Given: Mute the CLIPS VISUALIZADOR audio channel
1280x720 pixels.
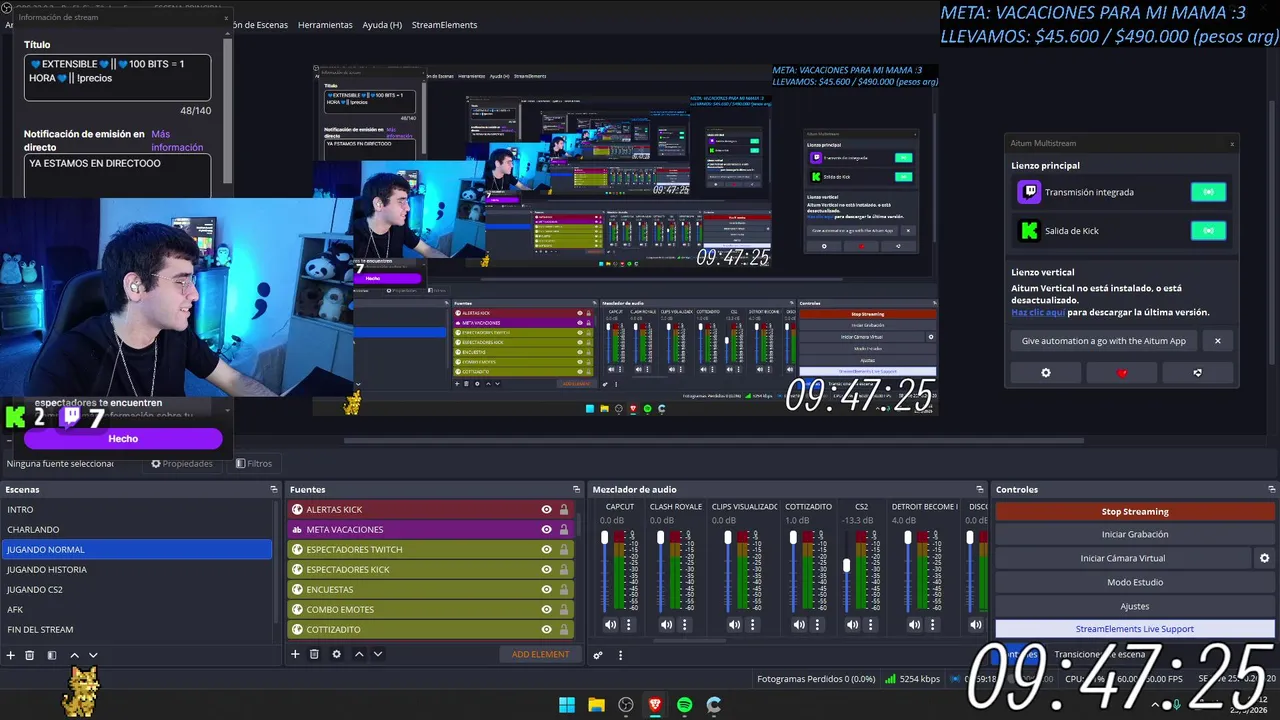Looking at the screenshot, I should (x=734, y=624).
